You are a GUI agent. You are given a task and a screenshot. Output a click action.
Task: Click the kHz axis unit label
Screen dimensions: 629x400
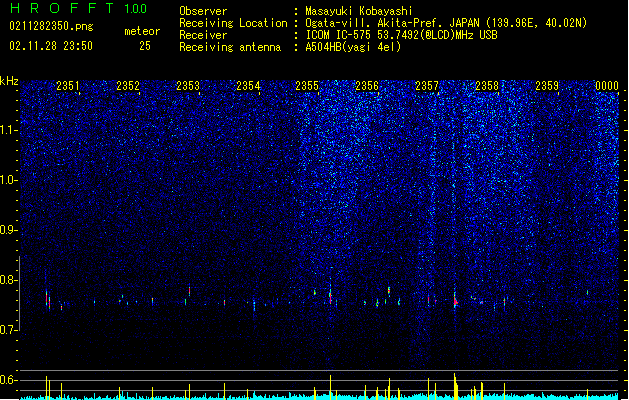coord(9,81)
